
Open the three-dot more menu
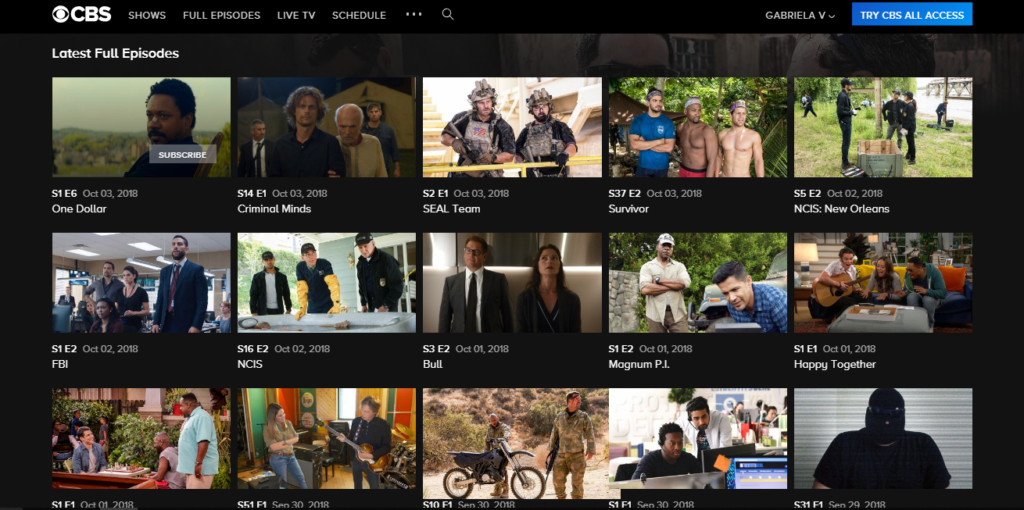(414, 14)
